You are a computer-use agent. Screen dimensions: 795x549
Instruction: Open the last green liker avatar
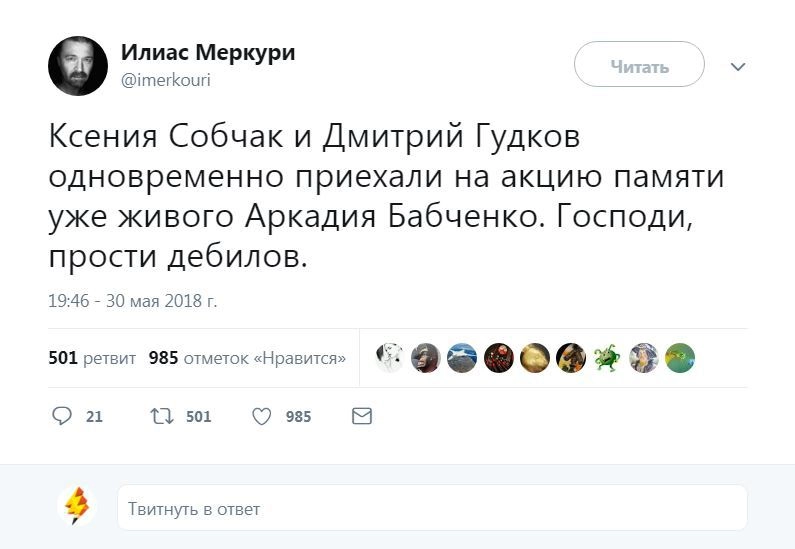click(x=680, y=358)
